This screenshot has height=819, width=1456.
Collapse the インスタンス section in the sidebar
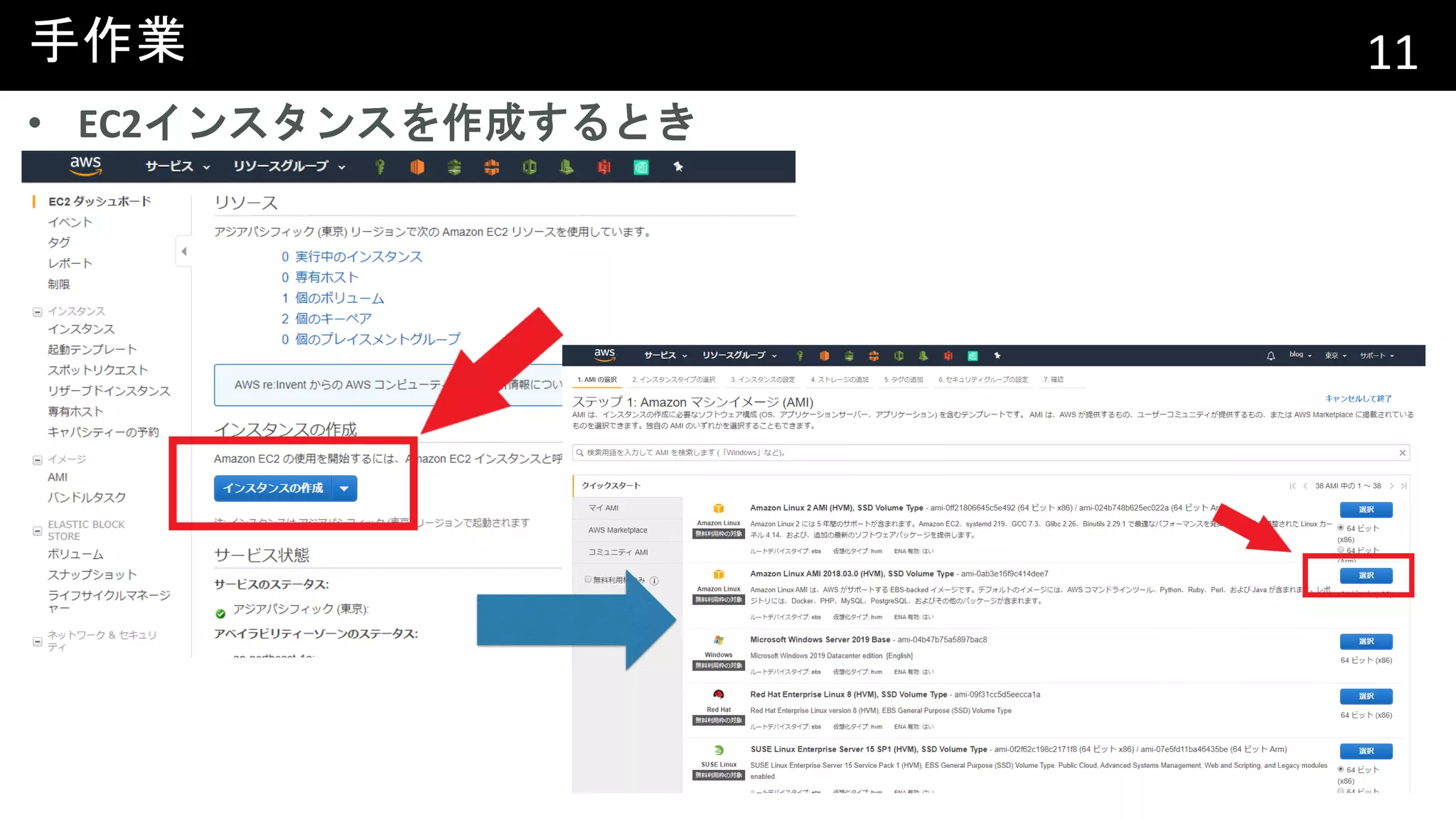click(x=37, y=312)
